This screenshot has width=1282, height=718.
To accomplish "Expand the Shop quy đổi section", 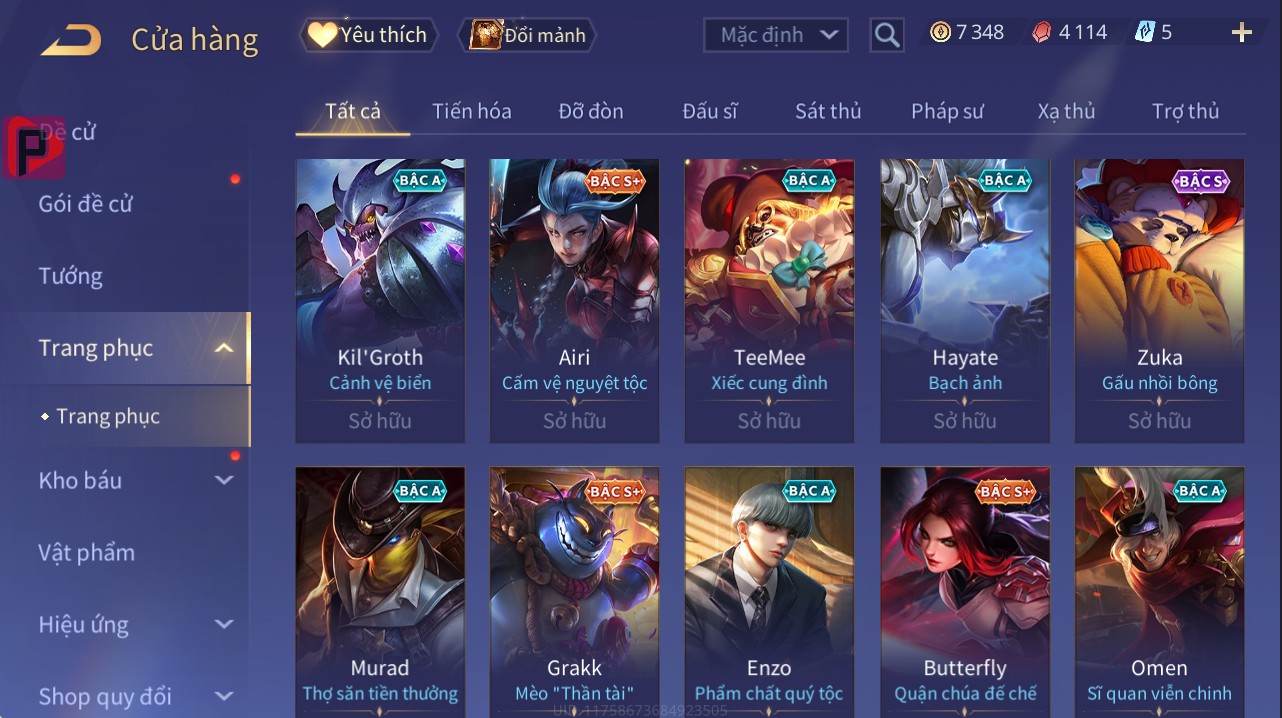I will (x=224, y=696).
